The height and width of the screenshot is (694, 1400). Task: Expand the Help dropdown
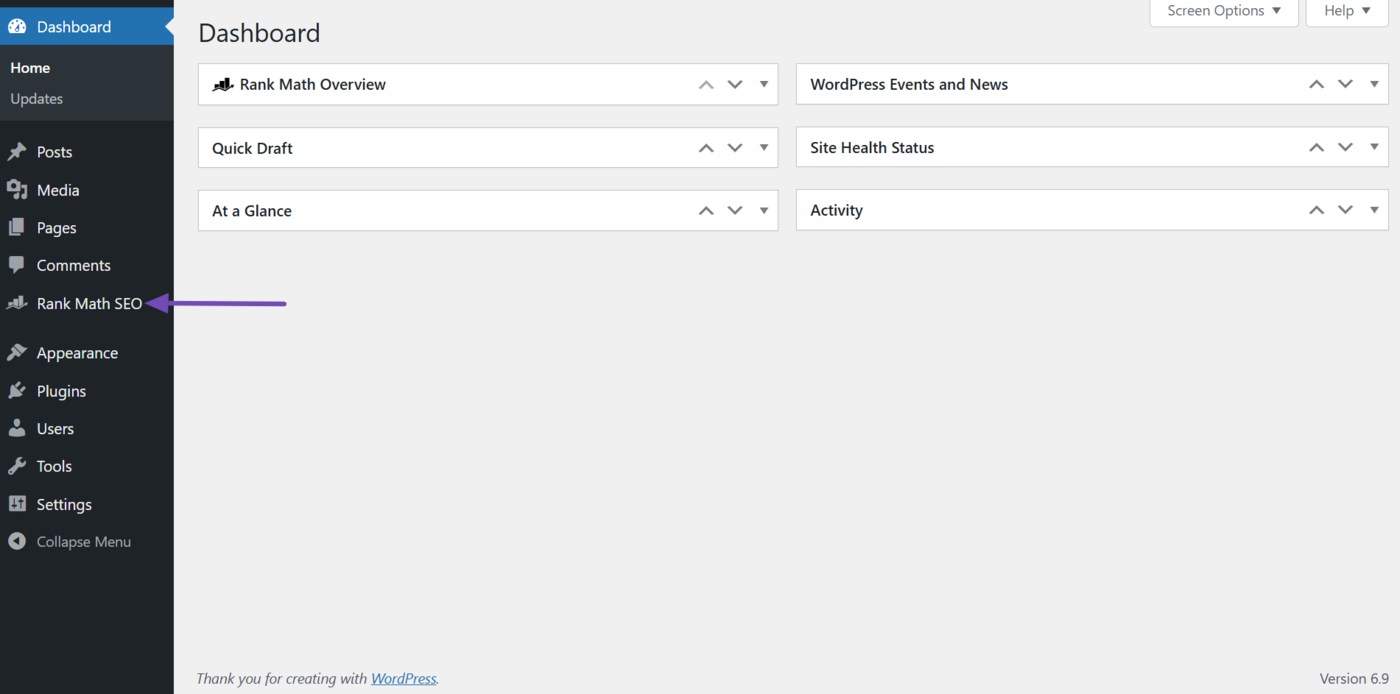point(1345,11)
